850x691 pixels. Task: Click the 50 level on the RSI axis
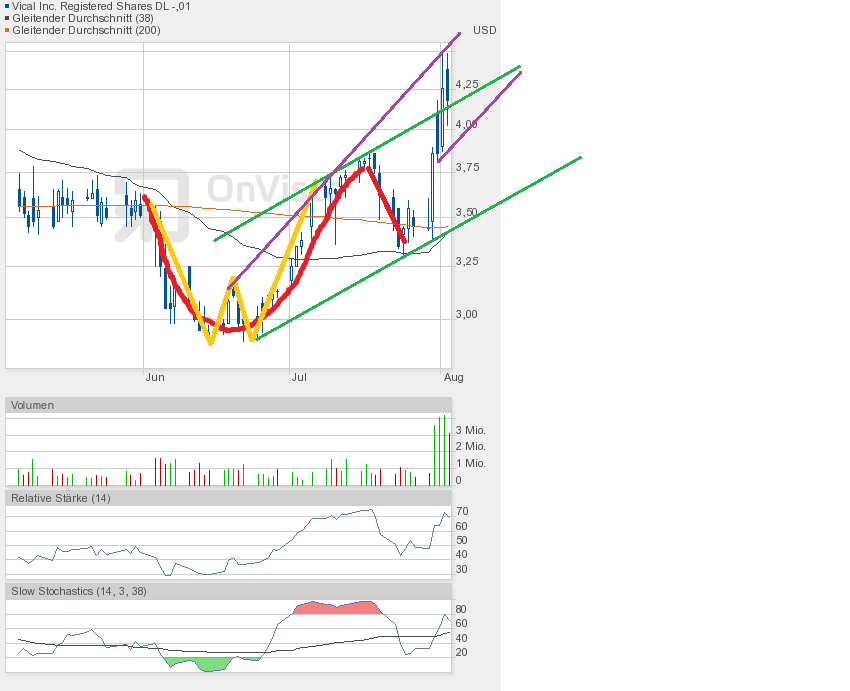tap(461, 540)
